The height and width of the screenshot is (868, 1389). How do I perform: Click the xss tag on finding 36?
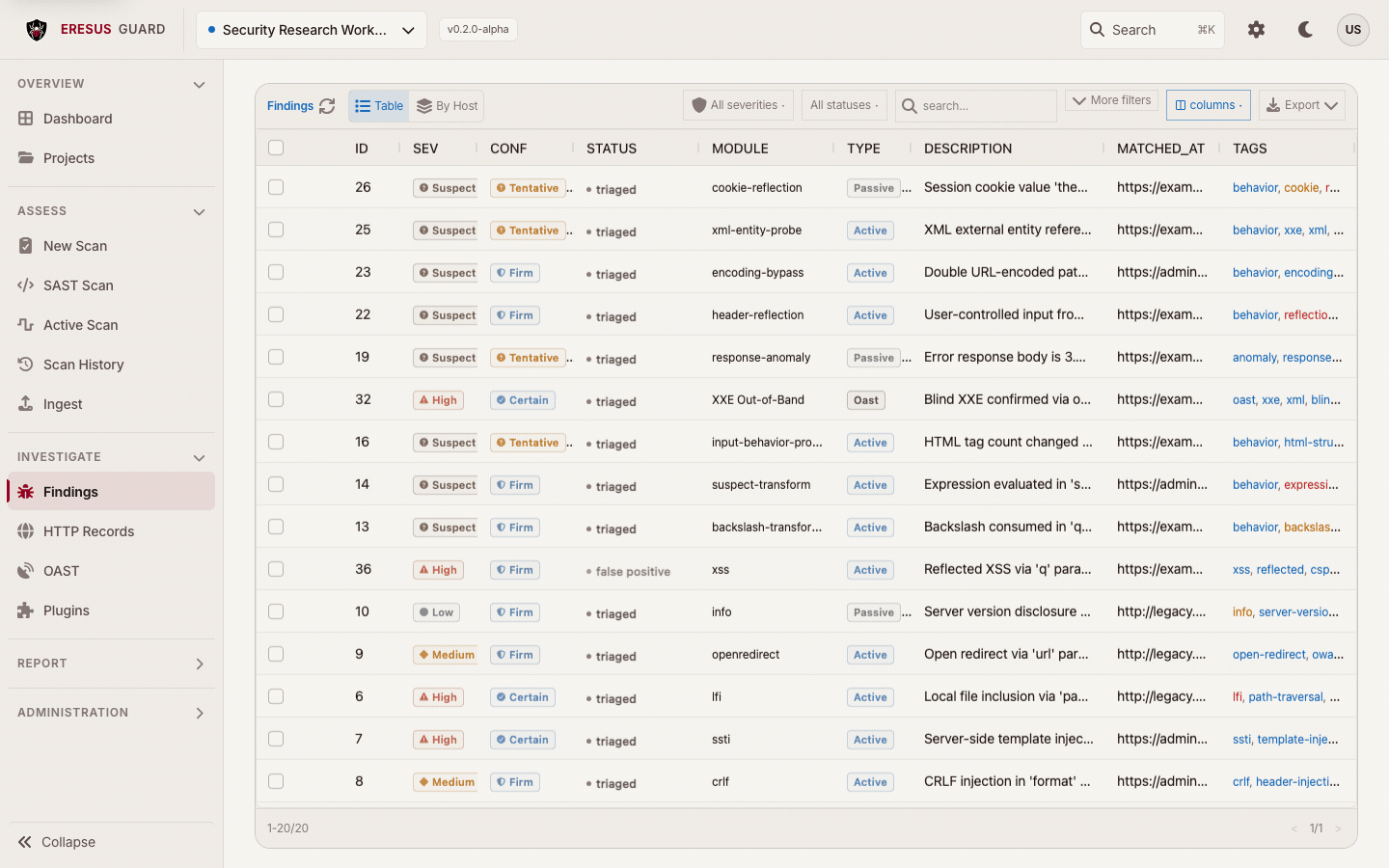tap(1240, 570)
